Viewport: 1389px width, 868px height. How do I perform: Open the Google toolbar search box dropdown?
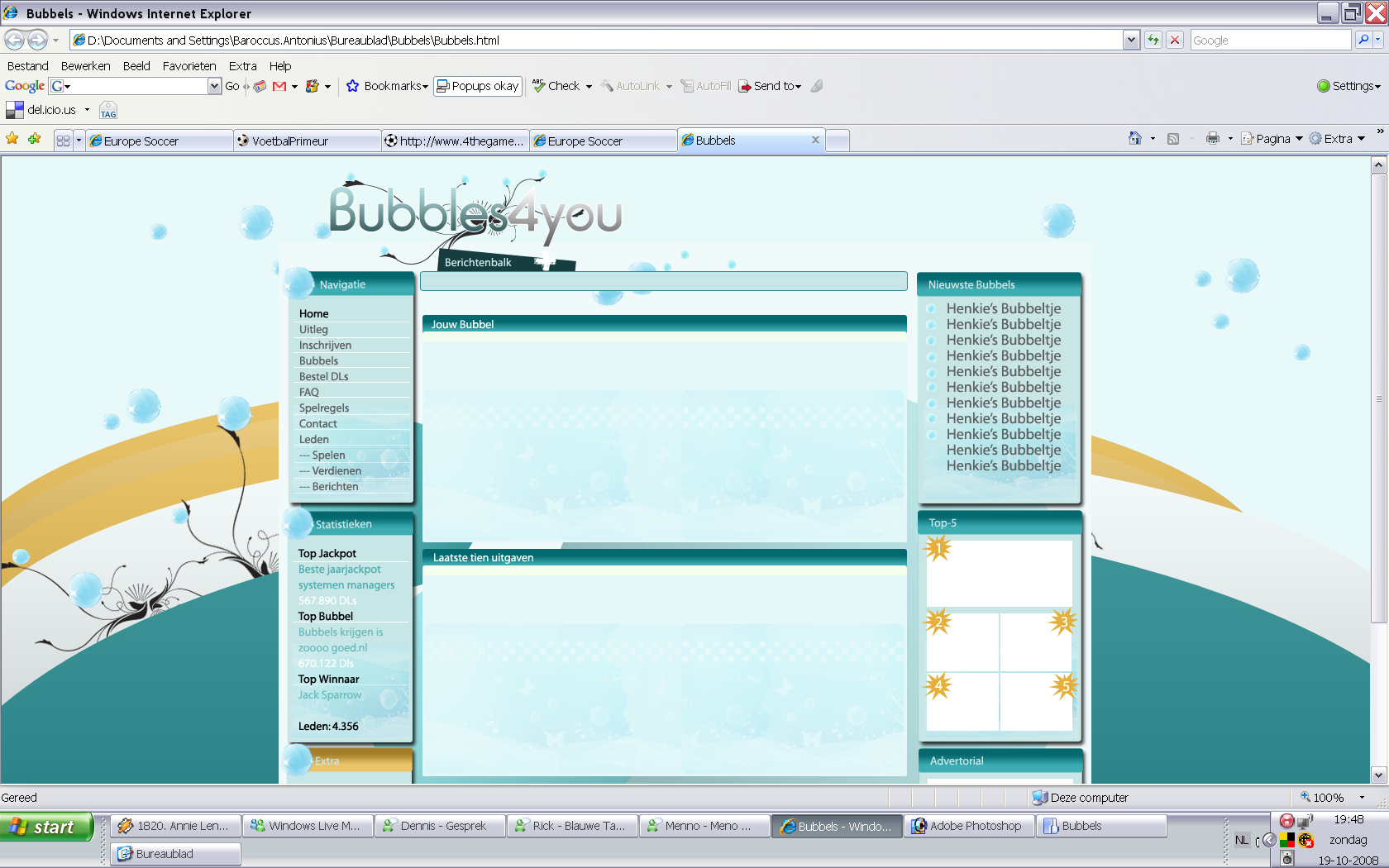click(214, 86)
